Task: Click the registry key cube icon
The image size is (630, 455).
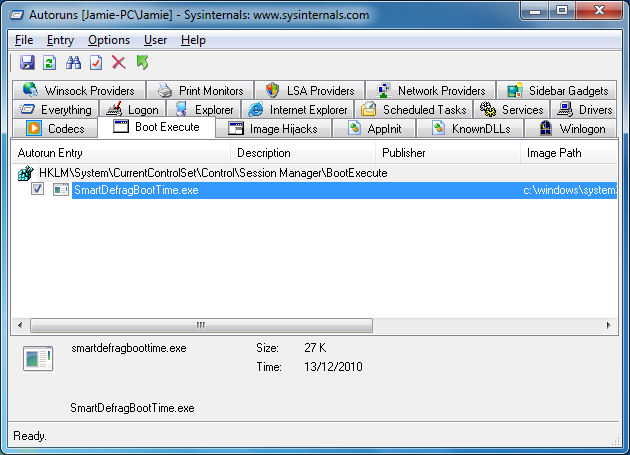Action: pyautogui.click(x=26, y=173)
